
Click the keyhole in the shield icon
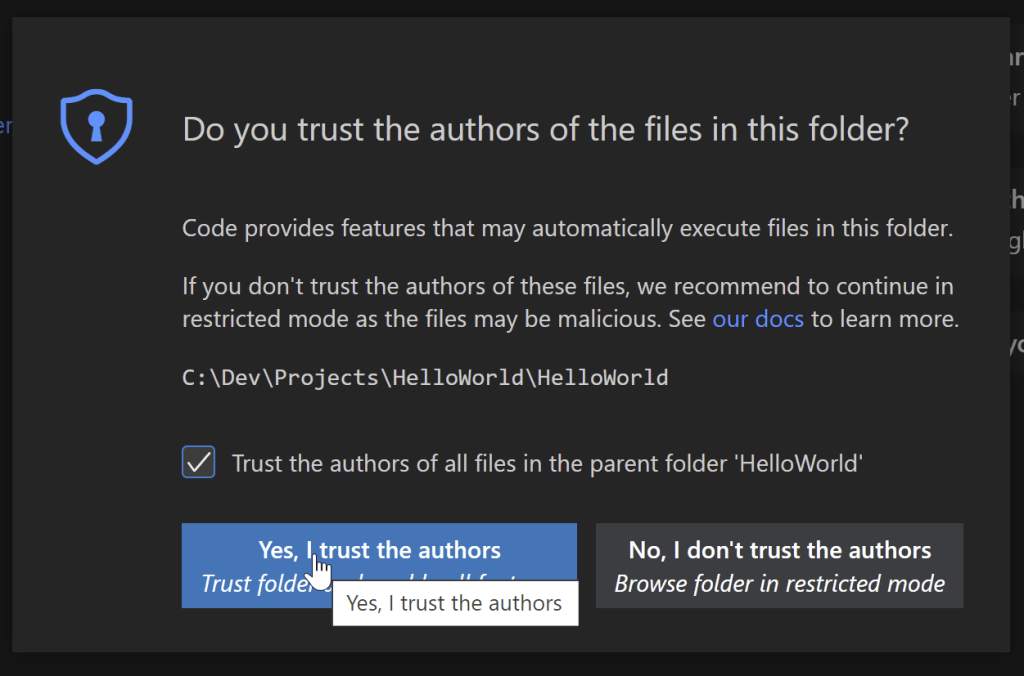[96, 125]
